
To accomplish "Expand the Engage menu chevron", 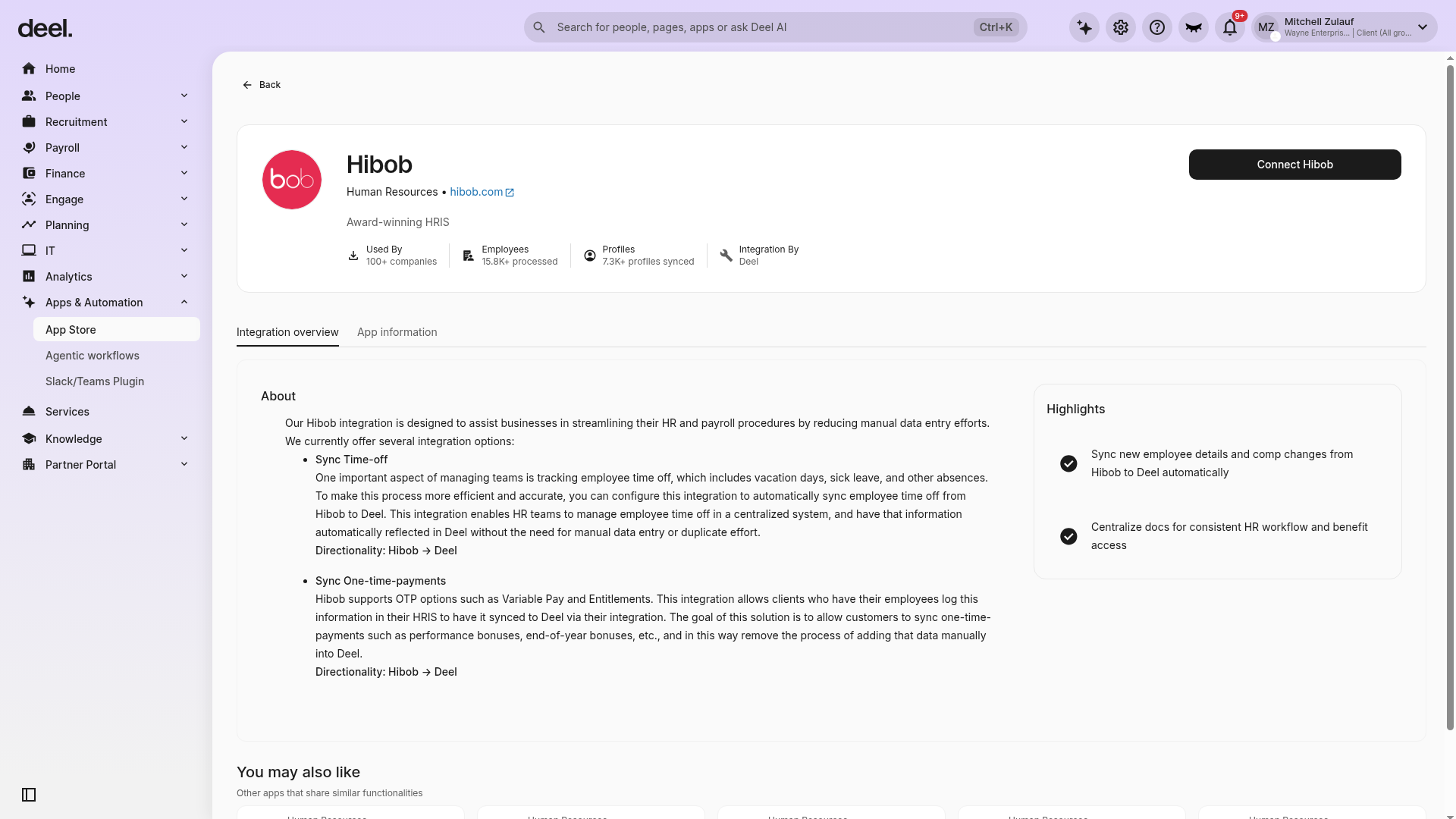I will click(184, 199).
